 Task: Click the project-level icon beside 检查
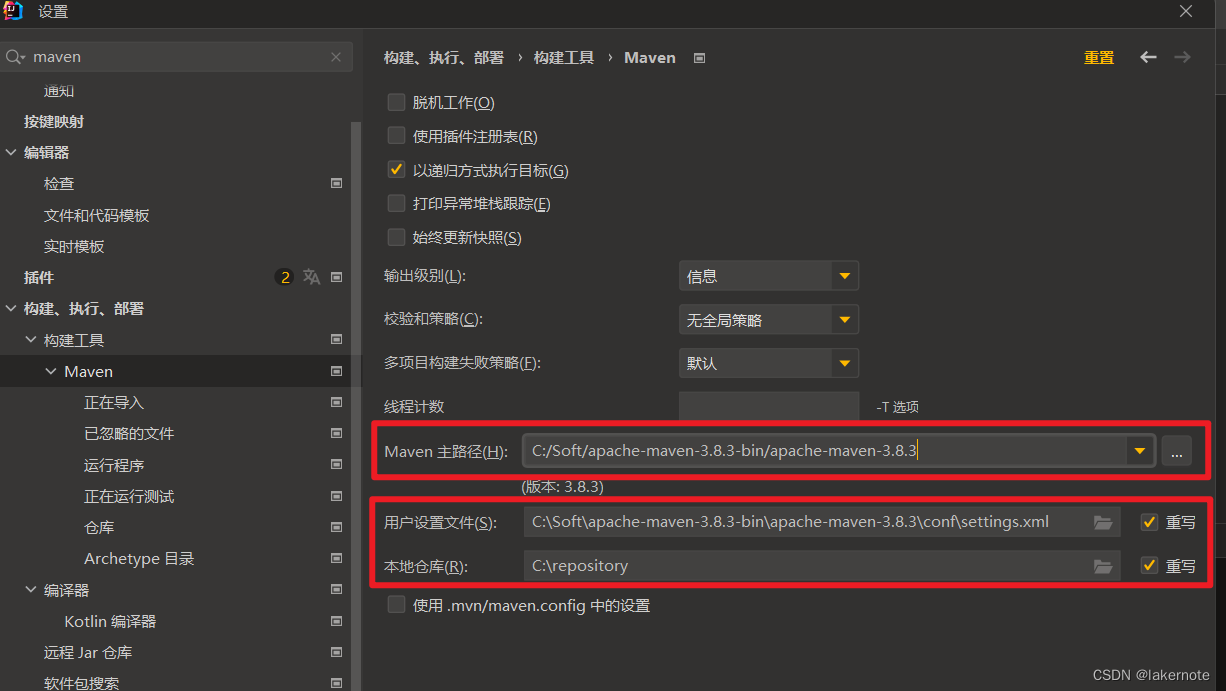[x=336, y=184]
